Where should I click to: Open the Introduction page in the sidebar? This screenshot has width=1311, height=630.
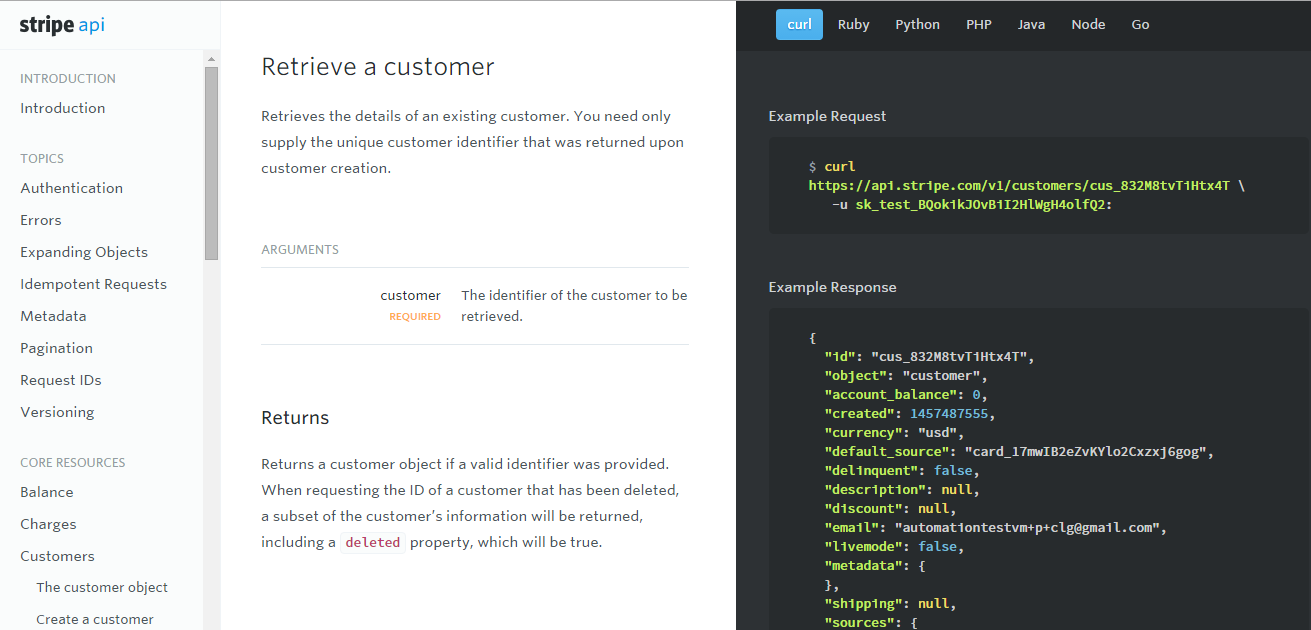62,108
